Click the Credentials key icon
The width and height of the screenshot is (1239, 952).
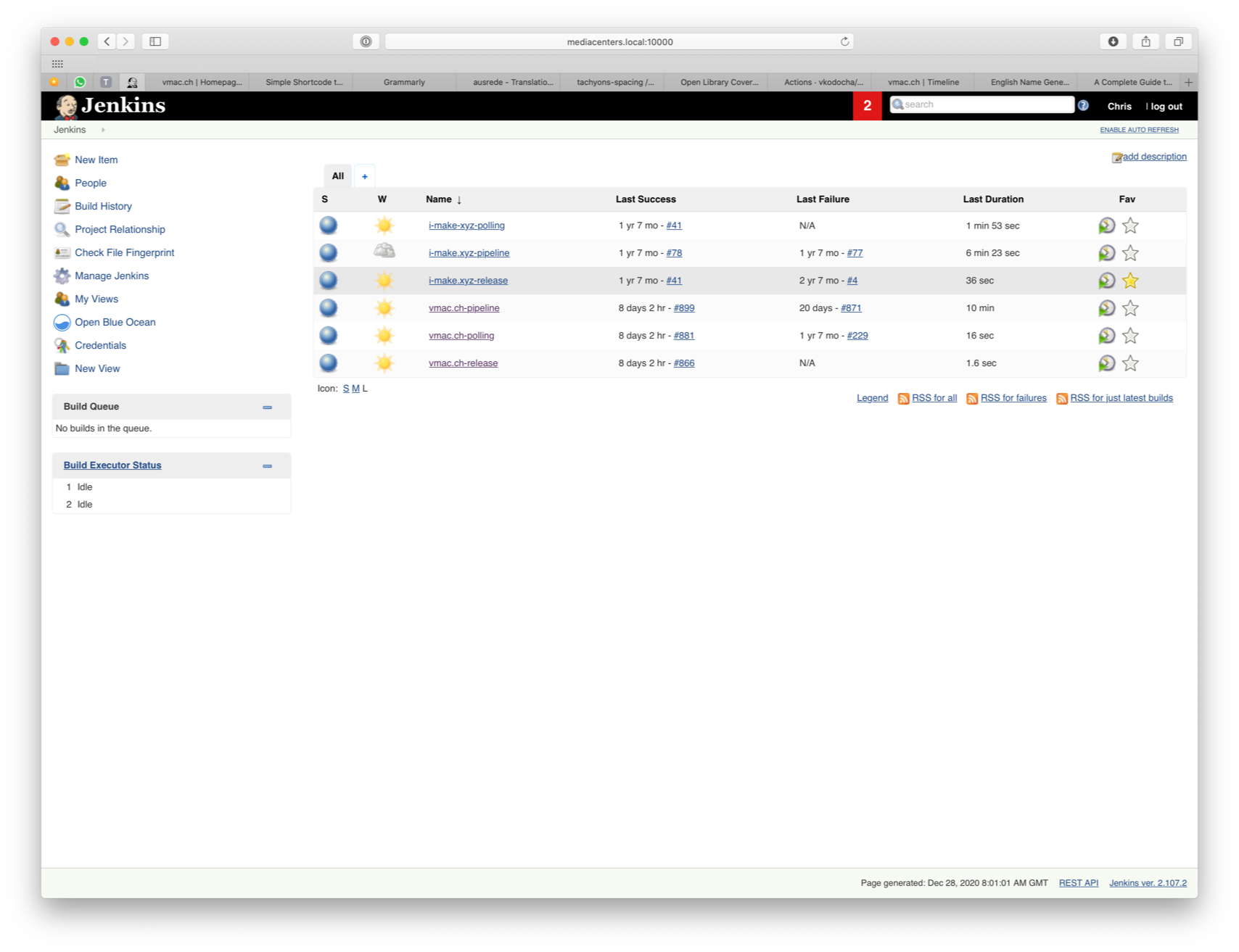pos(62,345)
